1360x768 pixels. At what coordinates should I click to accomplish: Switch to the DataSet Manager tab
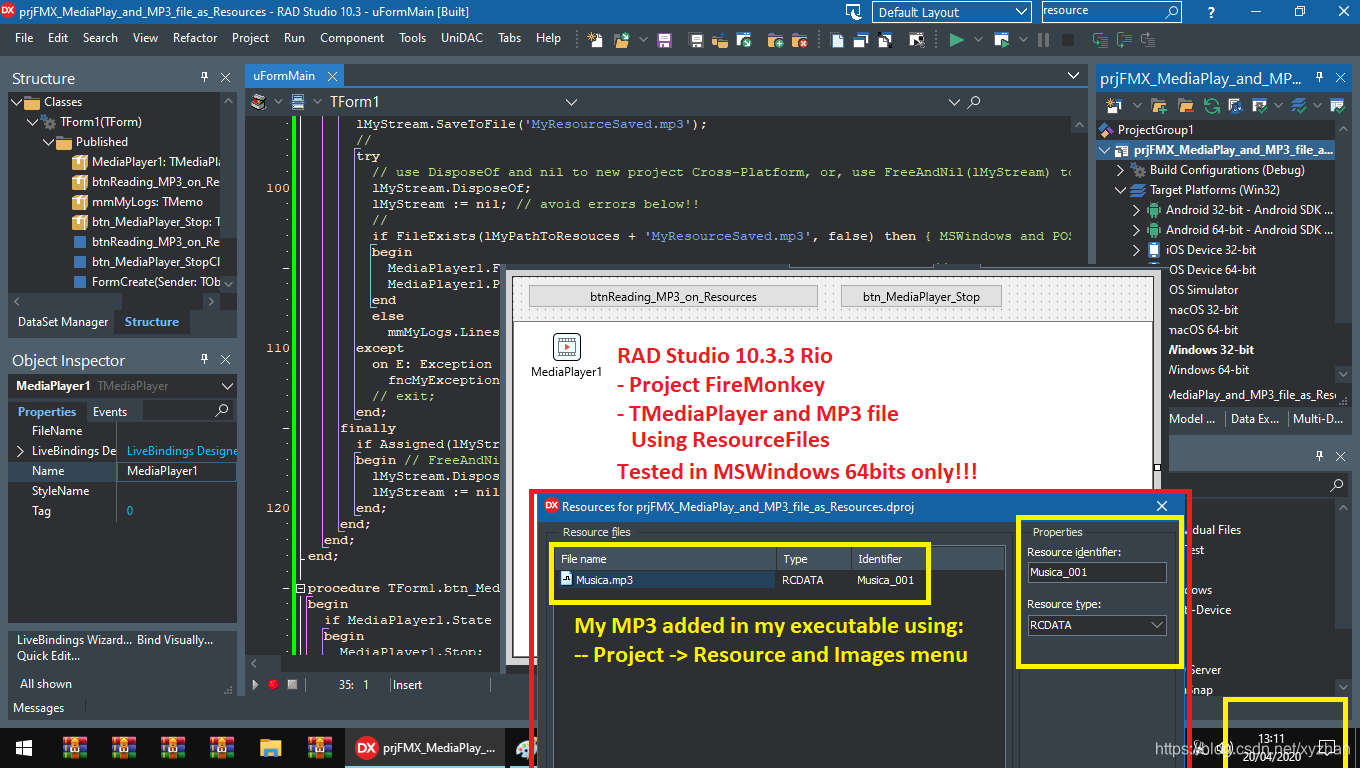(63, 322)
